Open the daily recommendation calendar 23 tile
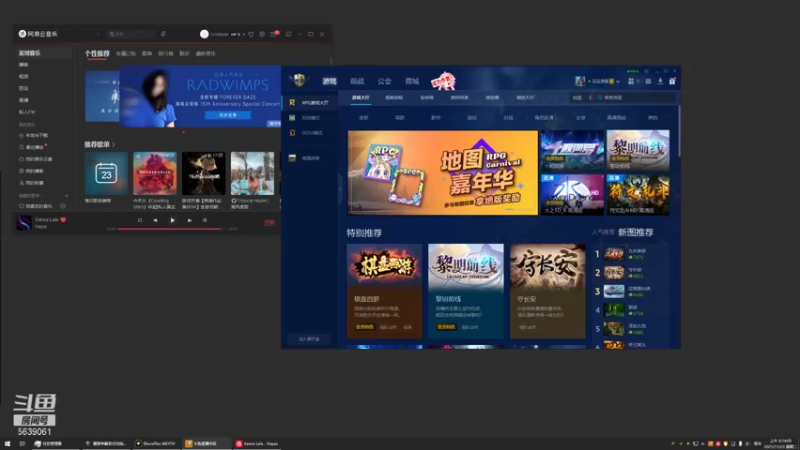The width and height of the screenshot is (800, 450). [x=106, y=173]
